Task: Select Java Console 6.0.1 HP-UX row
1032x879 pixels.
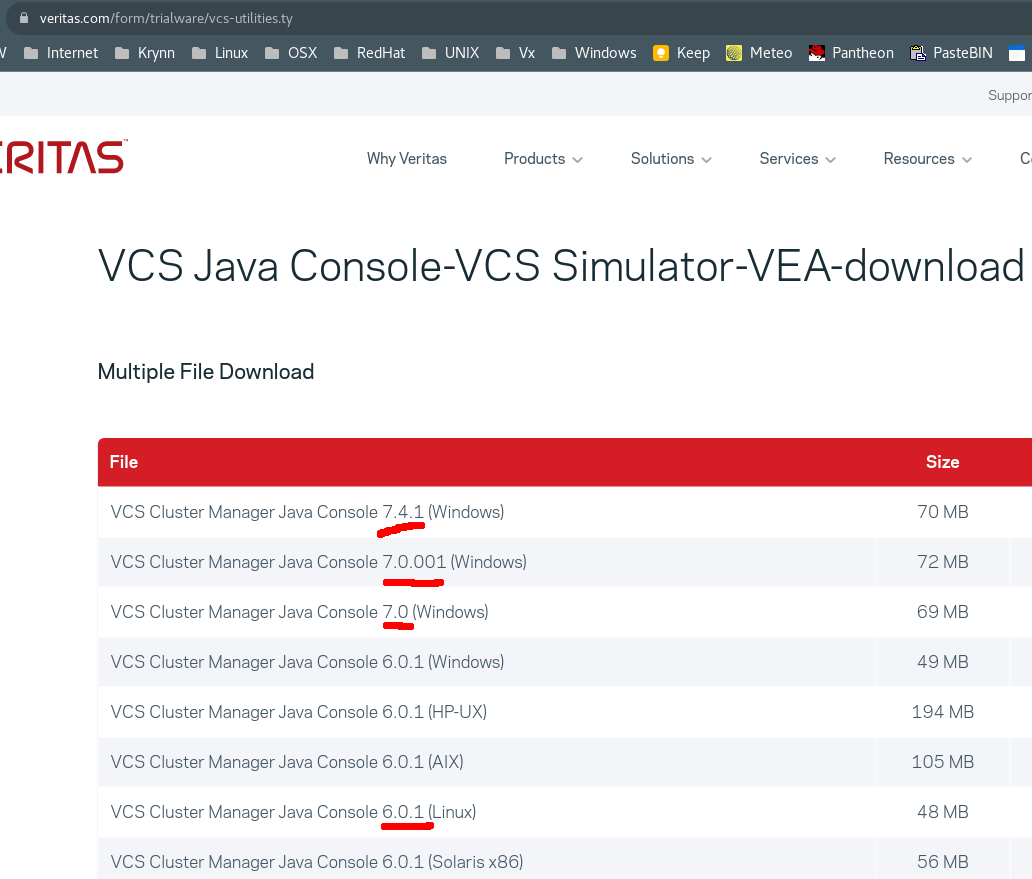Action: coord(298,712)
